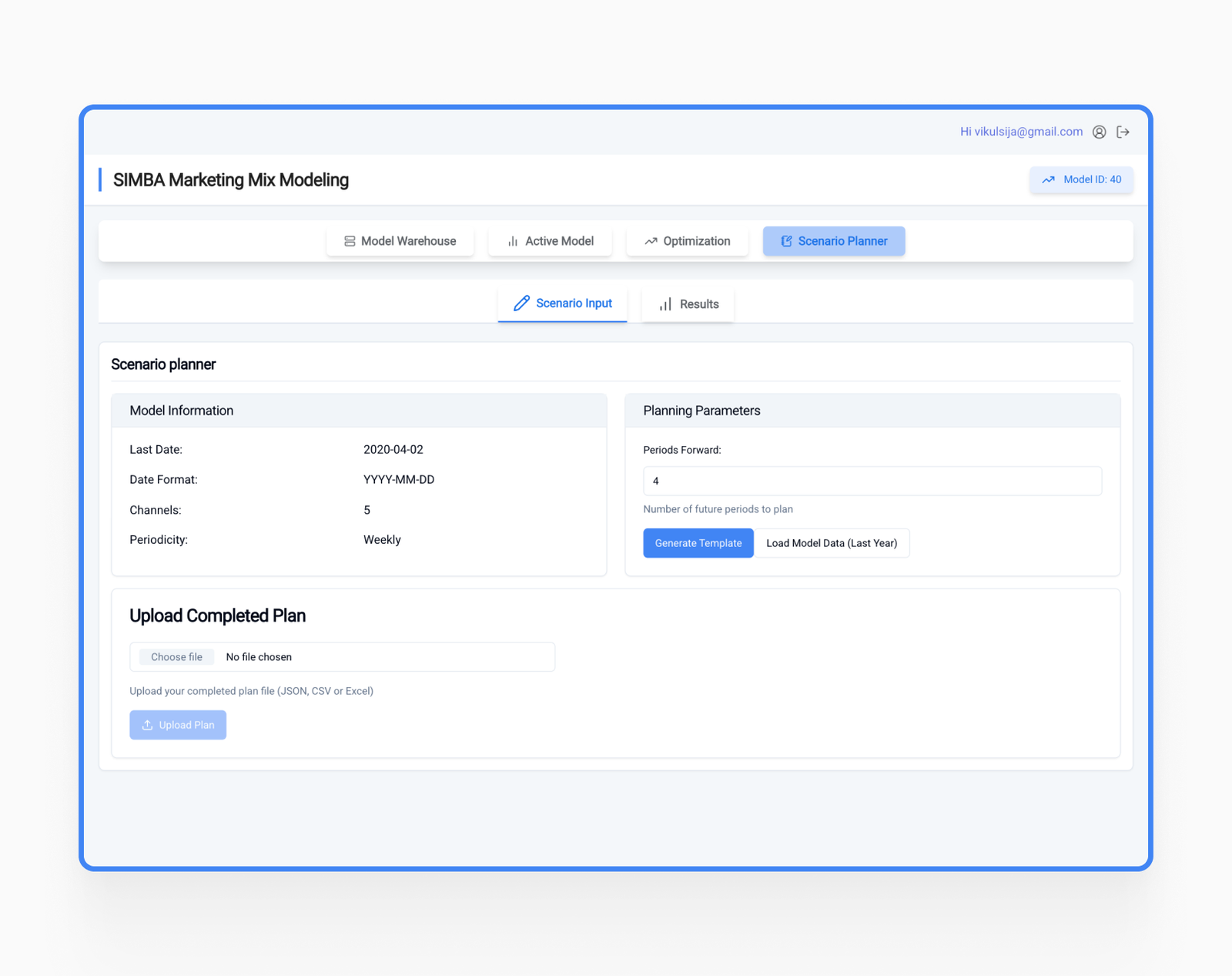Click the vikulsija@gmail.com greeting
The height and width of the screenshot is (976, 1232).
tap(1020, 132)
